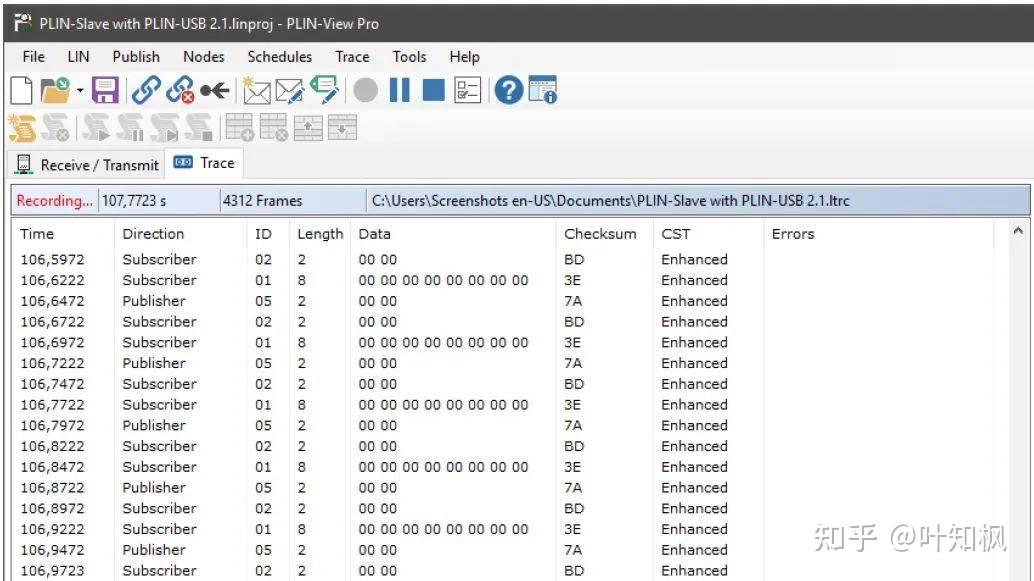Click the reset arrow-to-dot icon
This screenshot has width=1034, height=581.
tap(214, 90)
